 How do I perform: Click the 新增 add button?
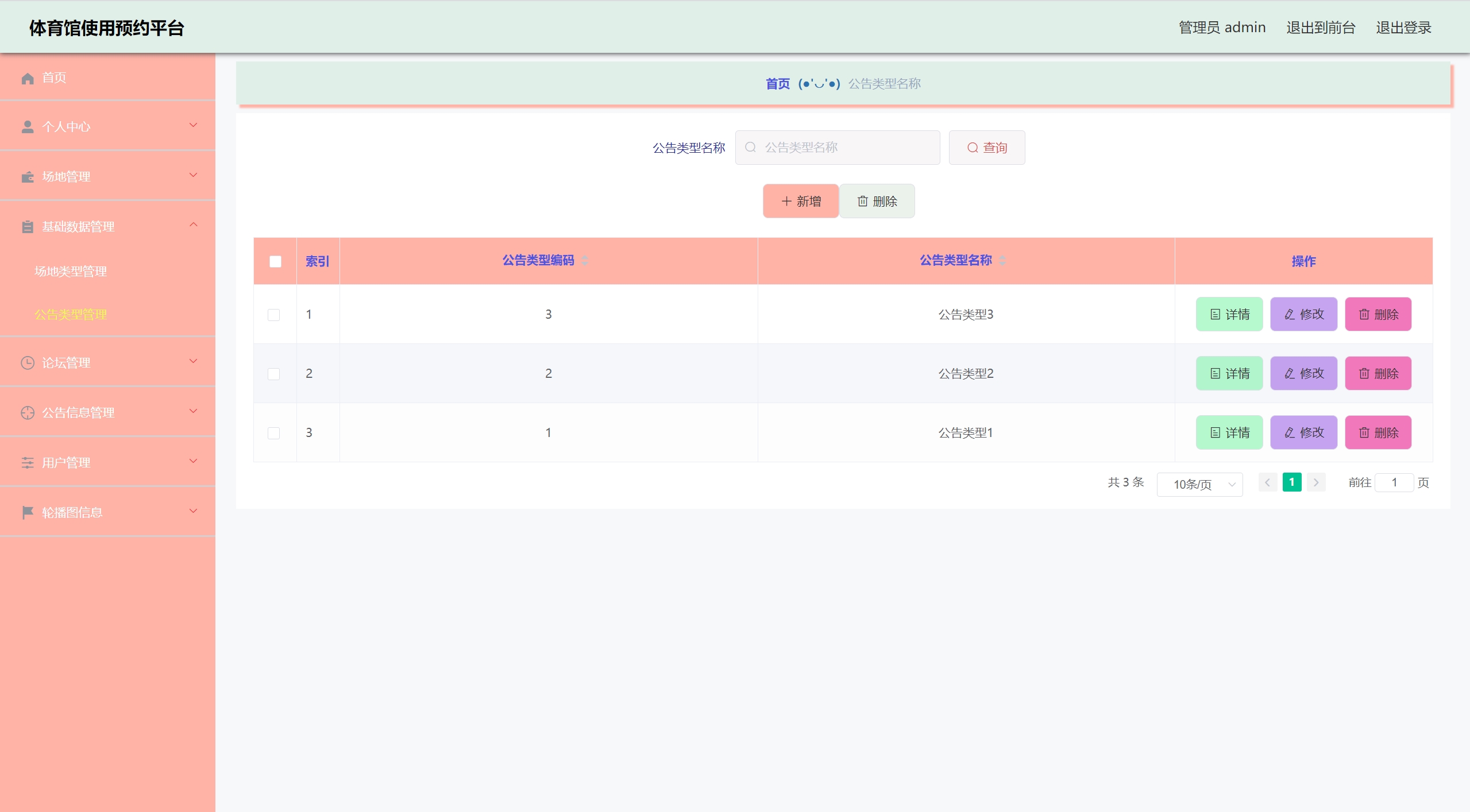801,201
